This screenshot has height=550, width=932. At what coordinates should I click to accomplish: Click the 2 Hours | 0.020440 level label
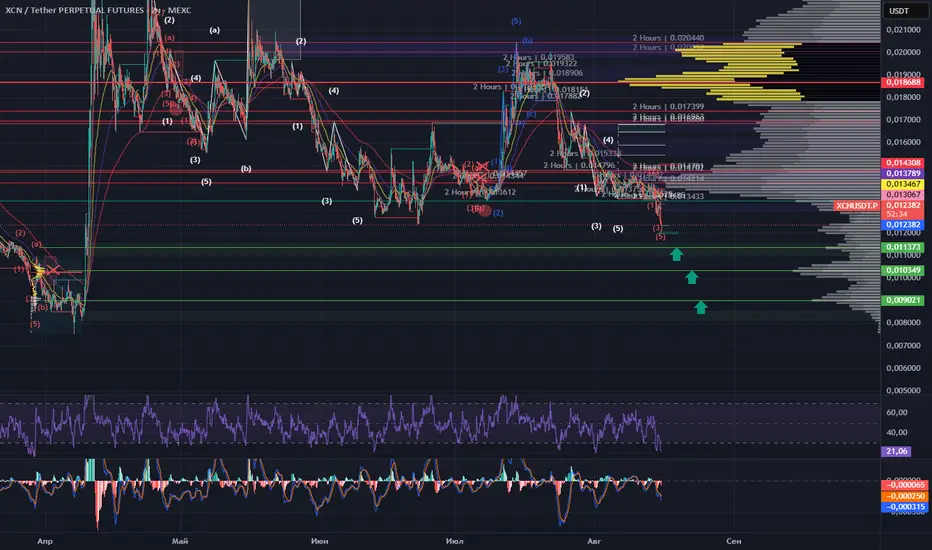point(668,38)
